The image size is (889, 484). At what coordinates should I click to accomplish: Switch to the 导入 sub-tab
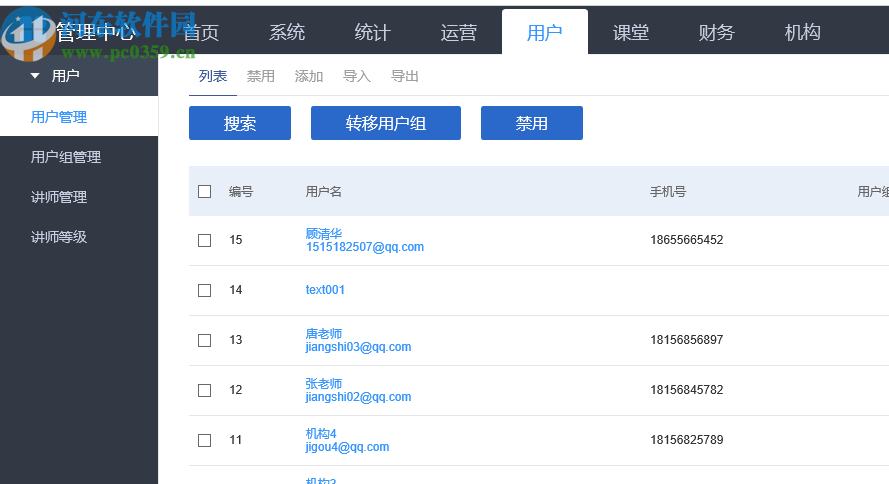coord(357,76)
